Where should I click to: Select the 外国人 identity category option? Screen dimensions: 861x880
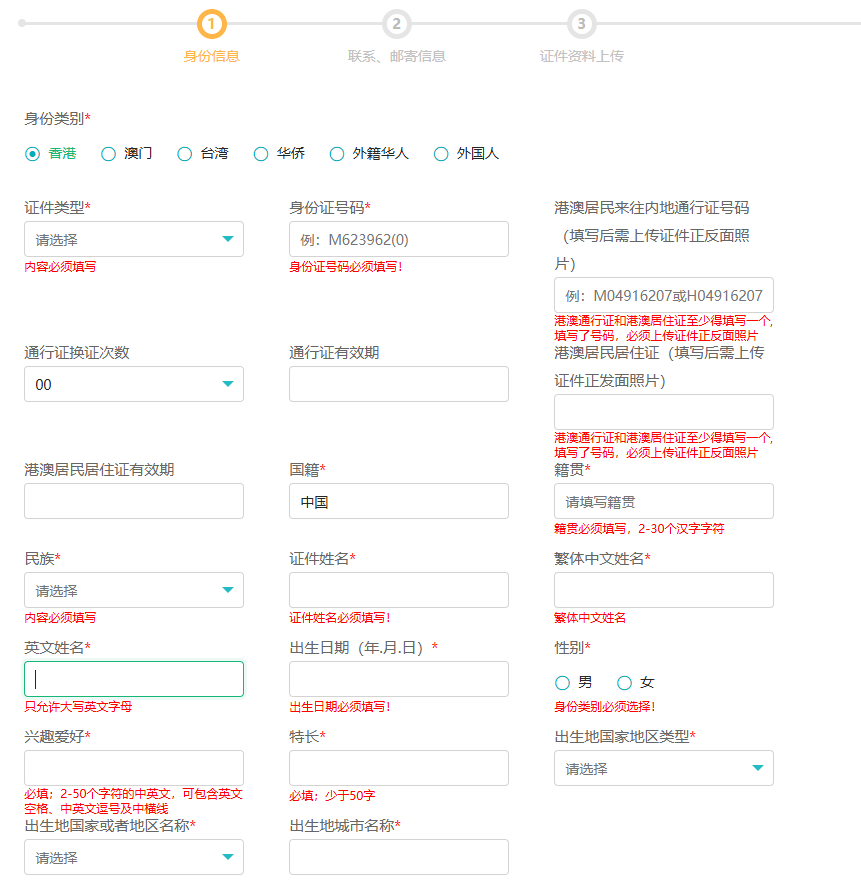tap(441, 154)
